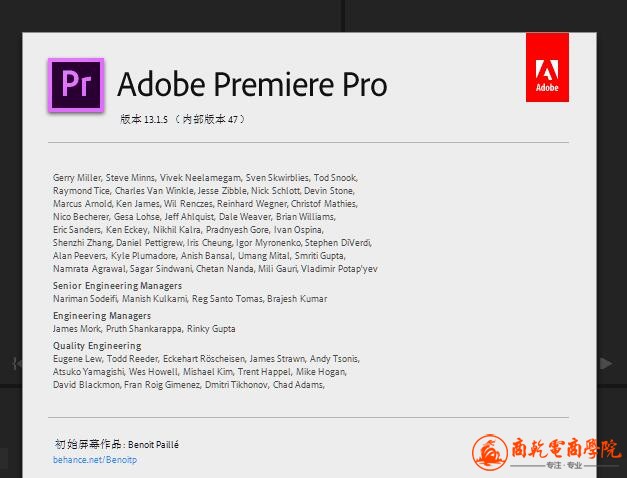Click the name Nariman Sodeifi
The width and height of the screenshot is (627, 478).
coord(85,299)
